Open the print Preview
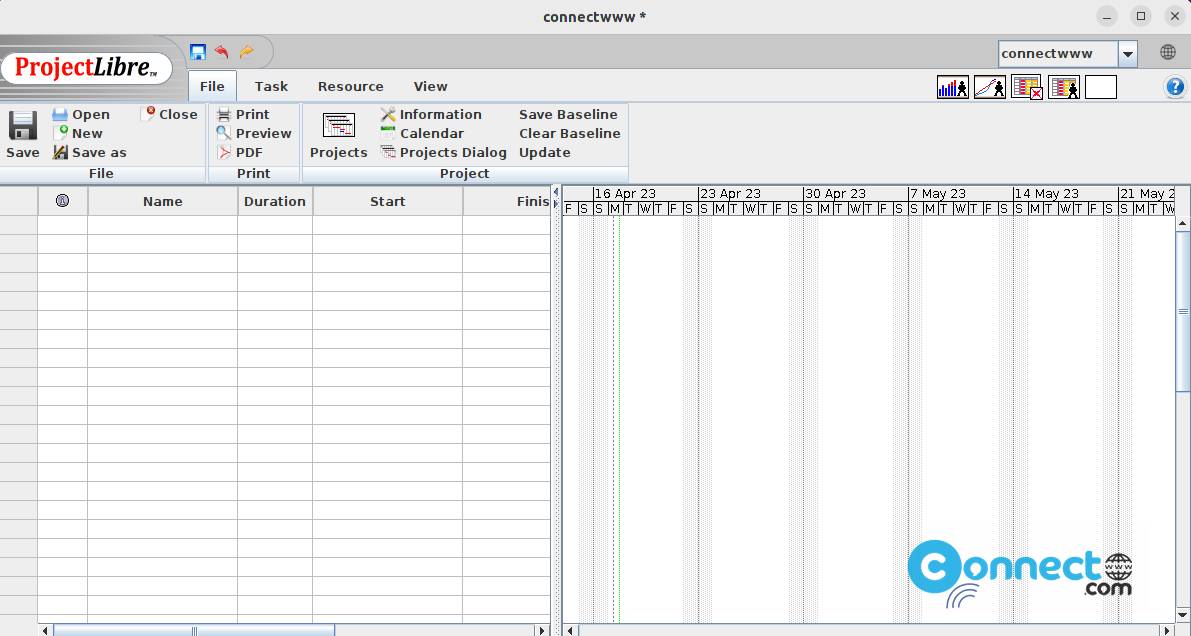 point(254,133)
